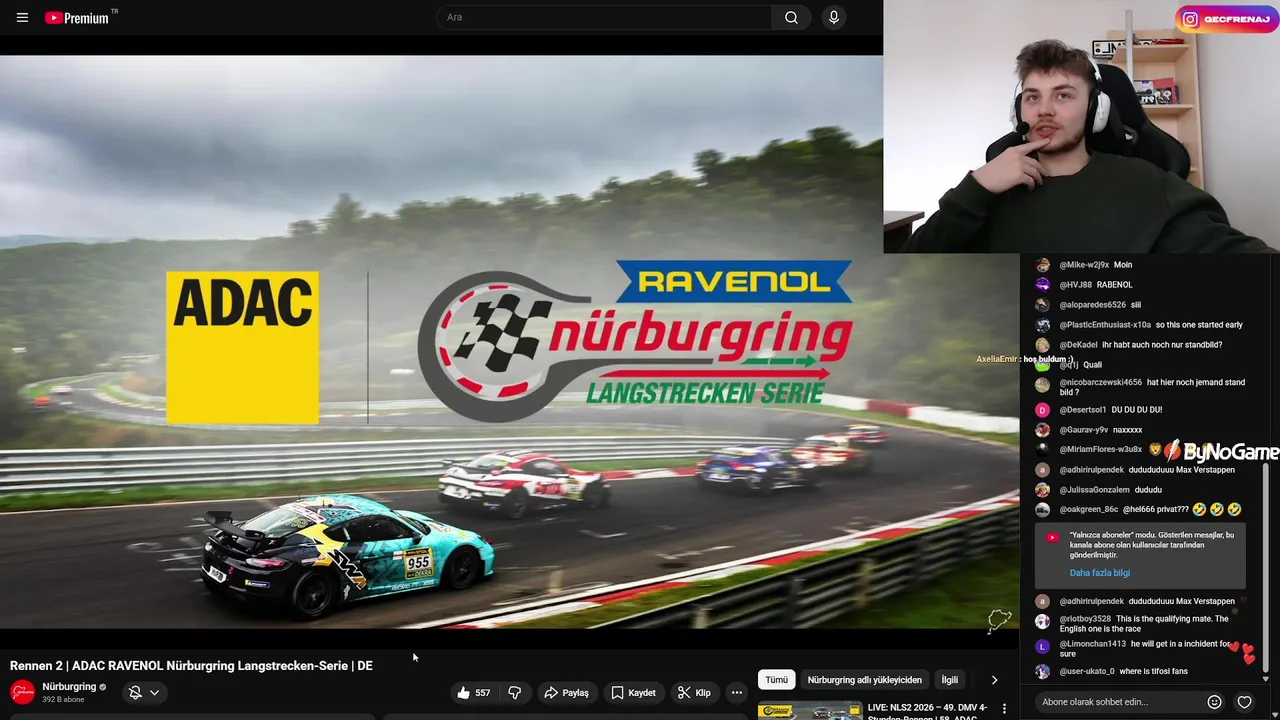
Task: Select Nürburgring adlı yükleyiciden chip
Action: point(865,680)
